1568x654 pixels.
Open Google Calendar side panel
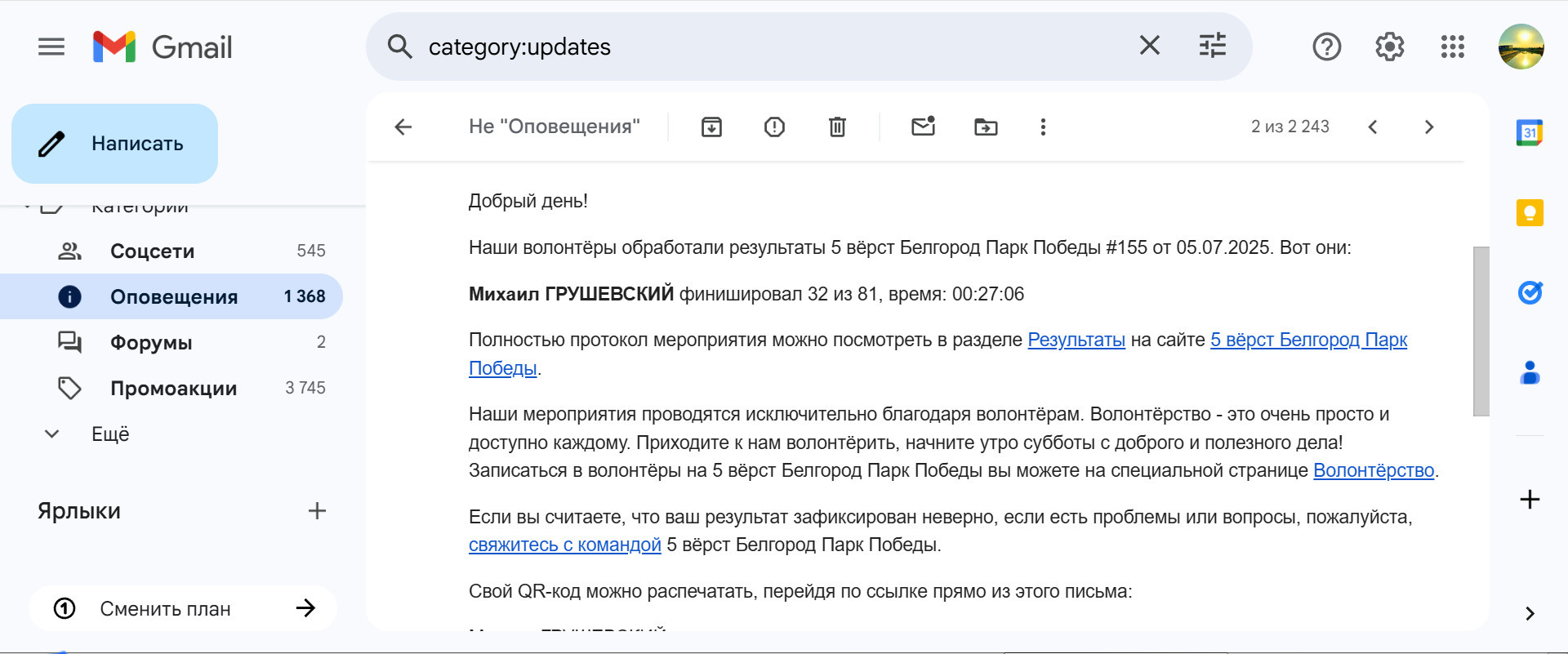(1530, 132)
